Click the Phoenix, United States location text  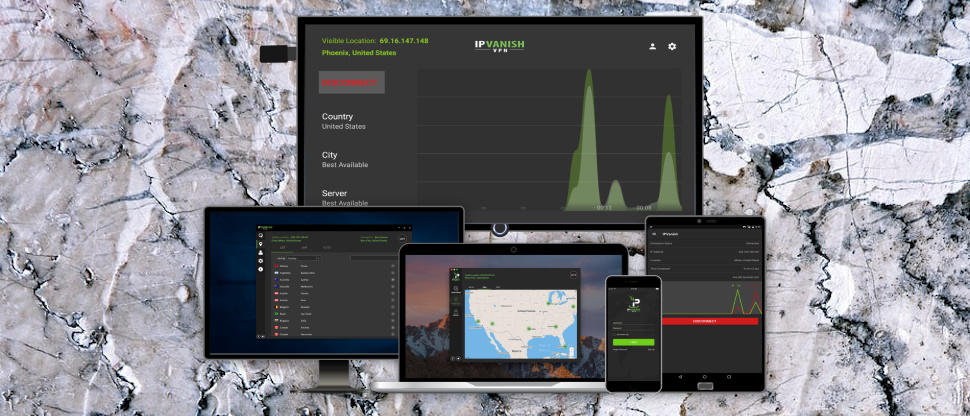click(x=359, y=53)
